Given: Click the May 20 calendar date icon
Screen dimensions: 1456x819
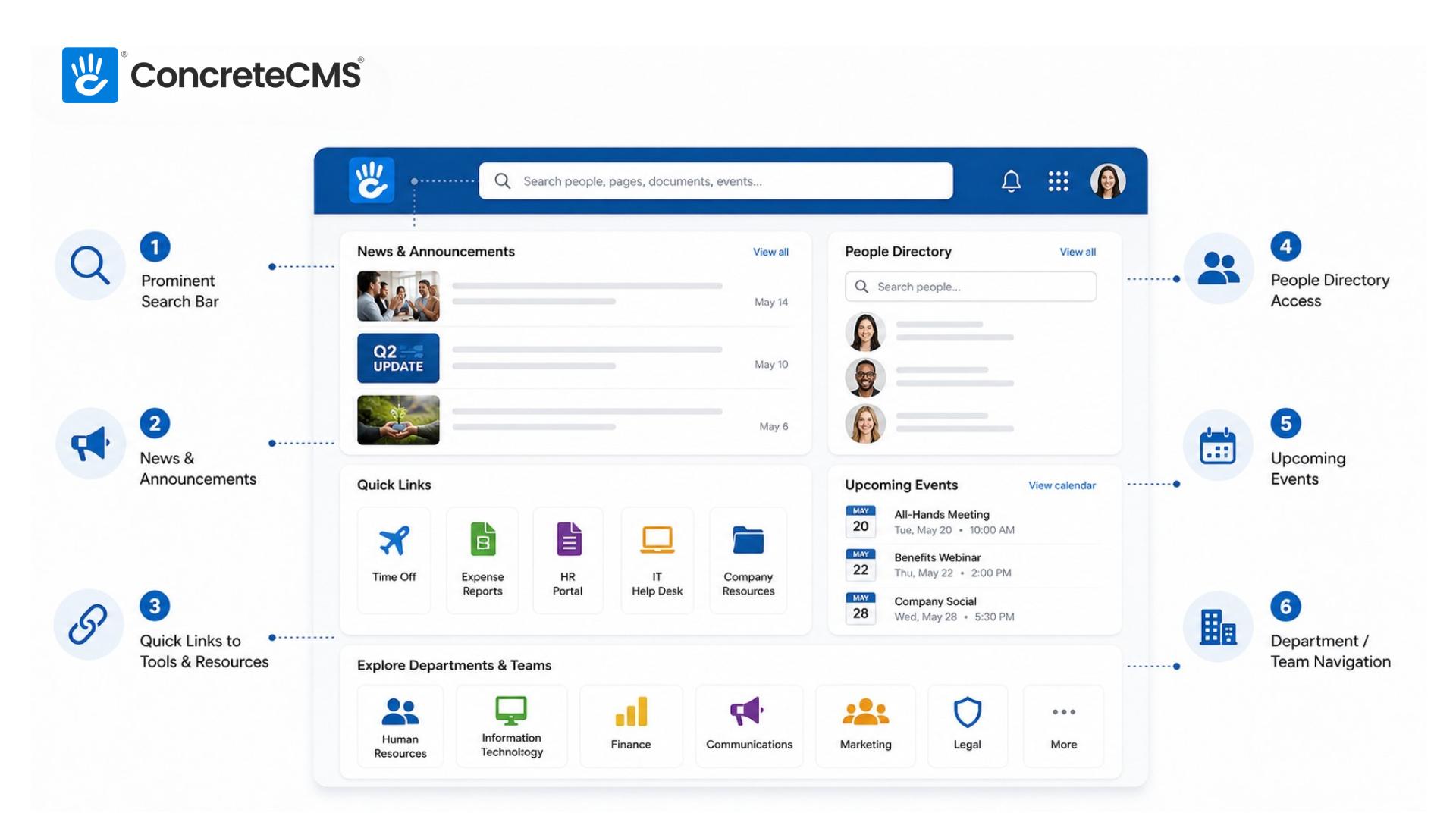Looking at the screenshot, I should click(861, 521).
